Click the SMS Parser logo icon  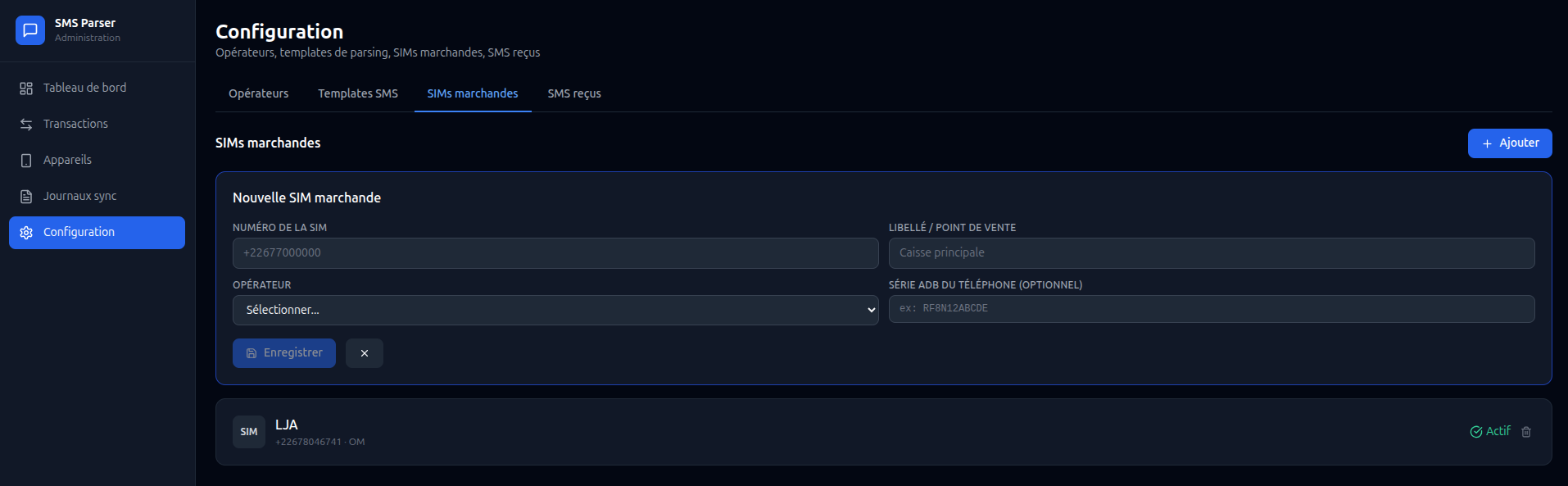coord(30,30)
